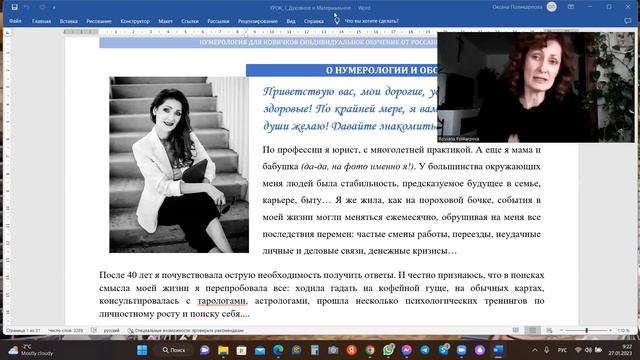640x360 pixels.
Task: Open the Вид ribbon tab
Action: [291, 21]
